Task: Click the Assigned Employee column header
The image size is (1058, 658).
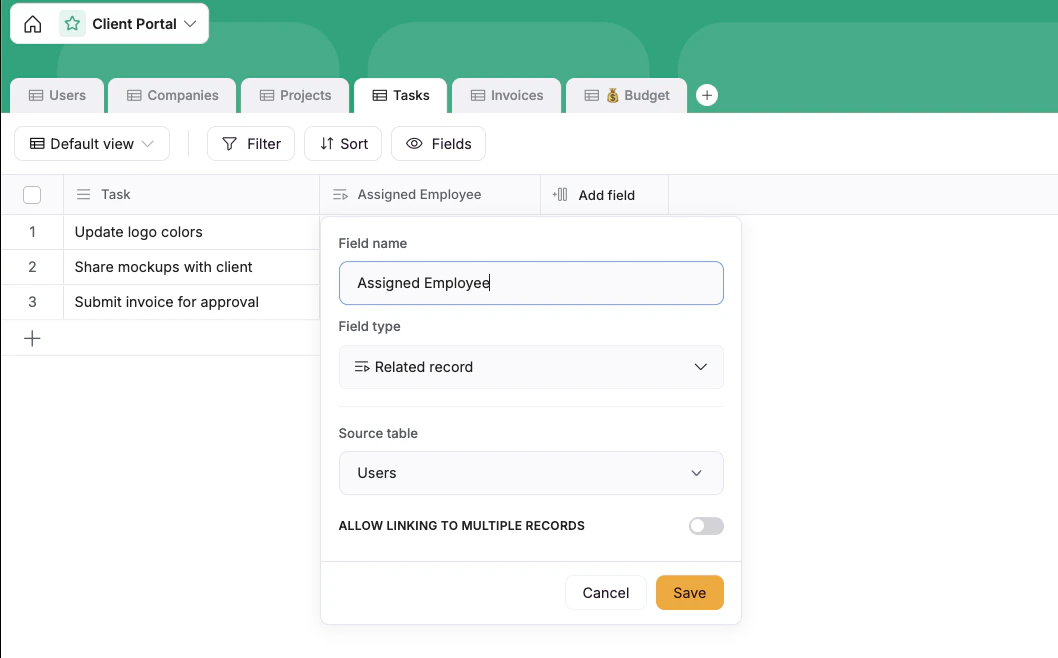Action: click(430, 194)
